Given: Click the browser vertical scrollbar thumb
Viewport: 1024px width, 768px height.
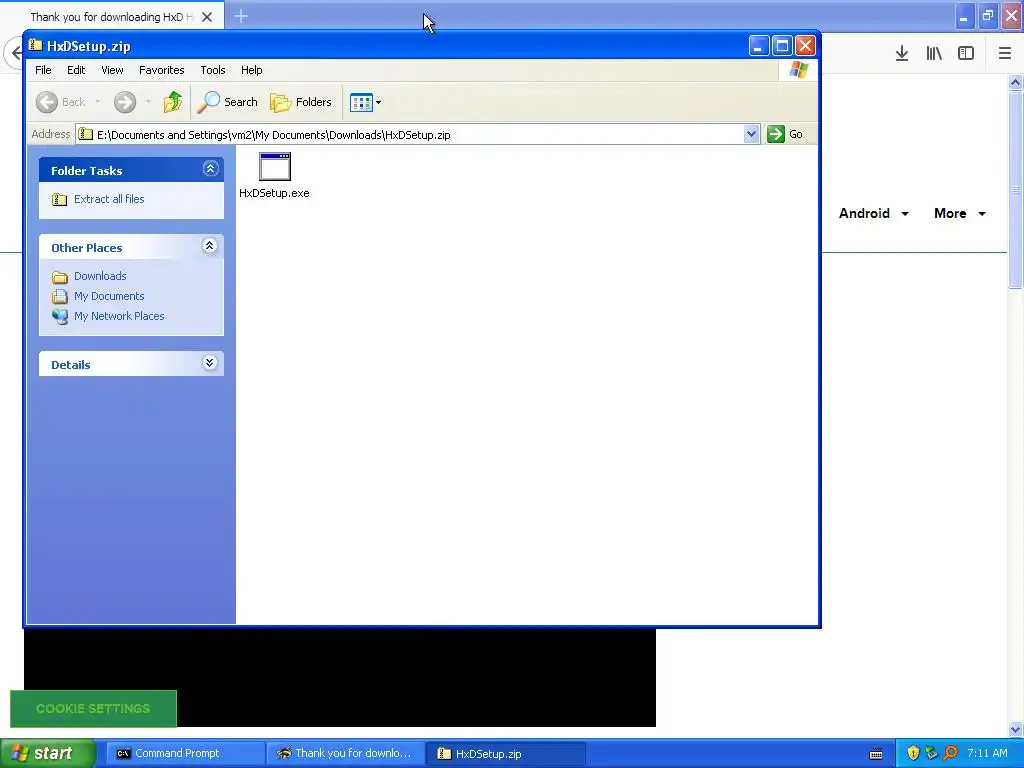Looking at the screenshot, I should coord(1016,189).
